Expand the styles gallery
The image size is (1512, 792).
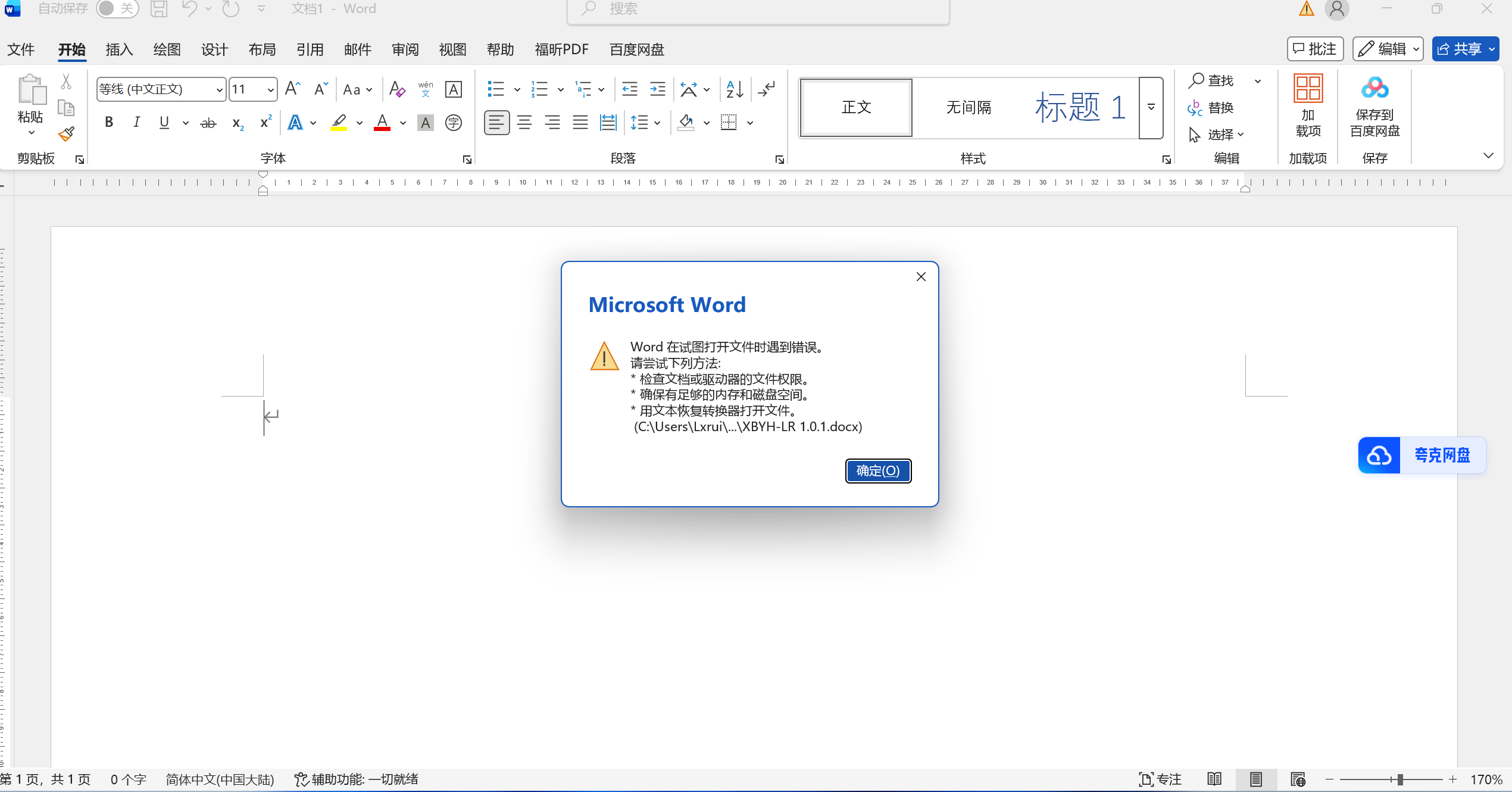(x=1151, y=108)
